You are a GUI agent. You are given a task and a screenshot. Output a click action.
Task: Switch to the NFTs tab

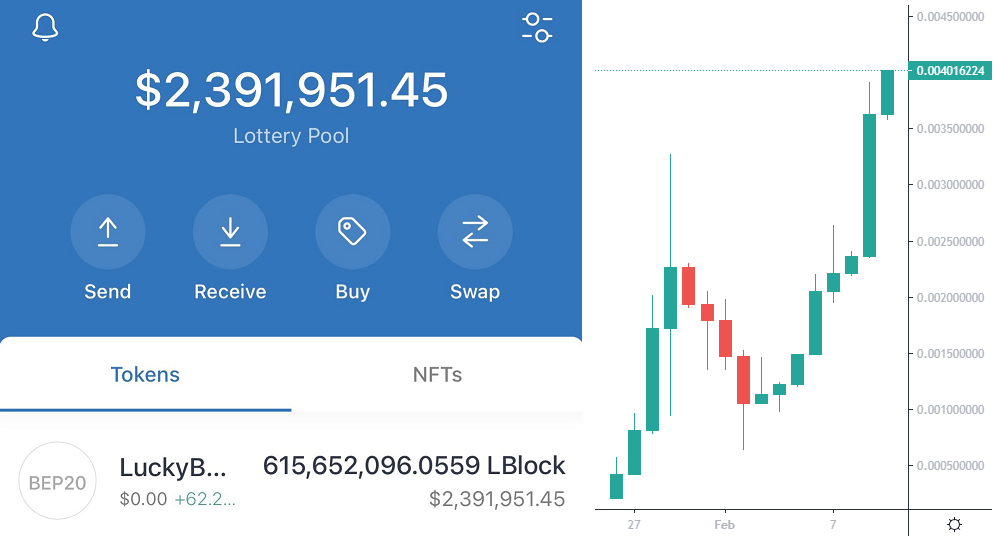pyautogui.click(x=437, y=375)
